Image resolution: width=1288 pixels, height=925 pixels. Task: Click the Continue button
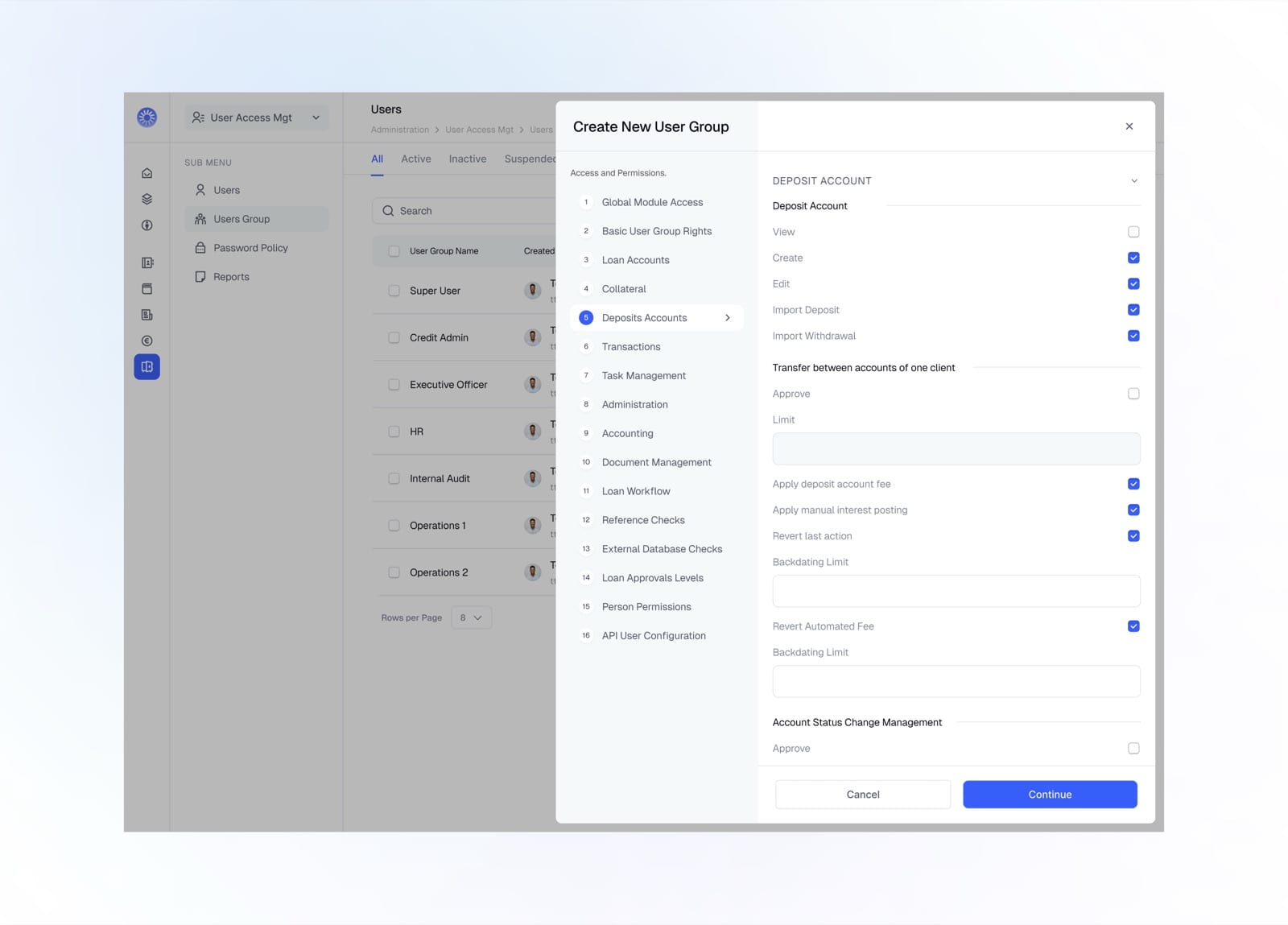click(x=1050, y=795)
